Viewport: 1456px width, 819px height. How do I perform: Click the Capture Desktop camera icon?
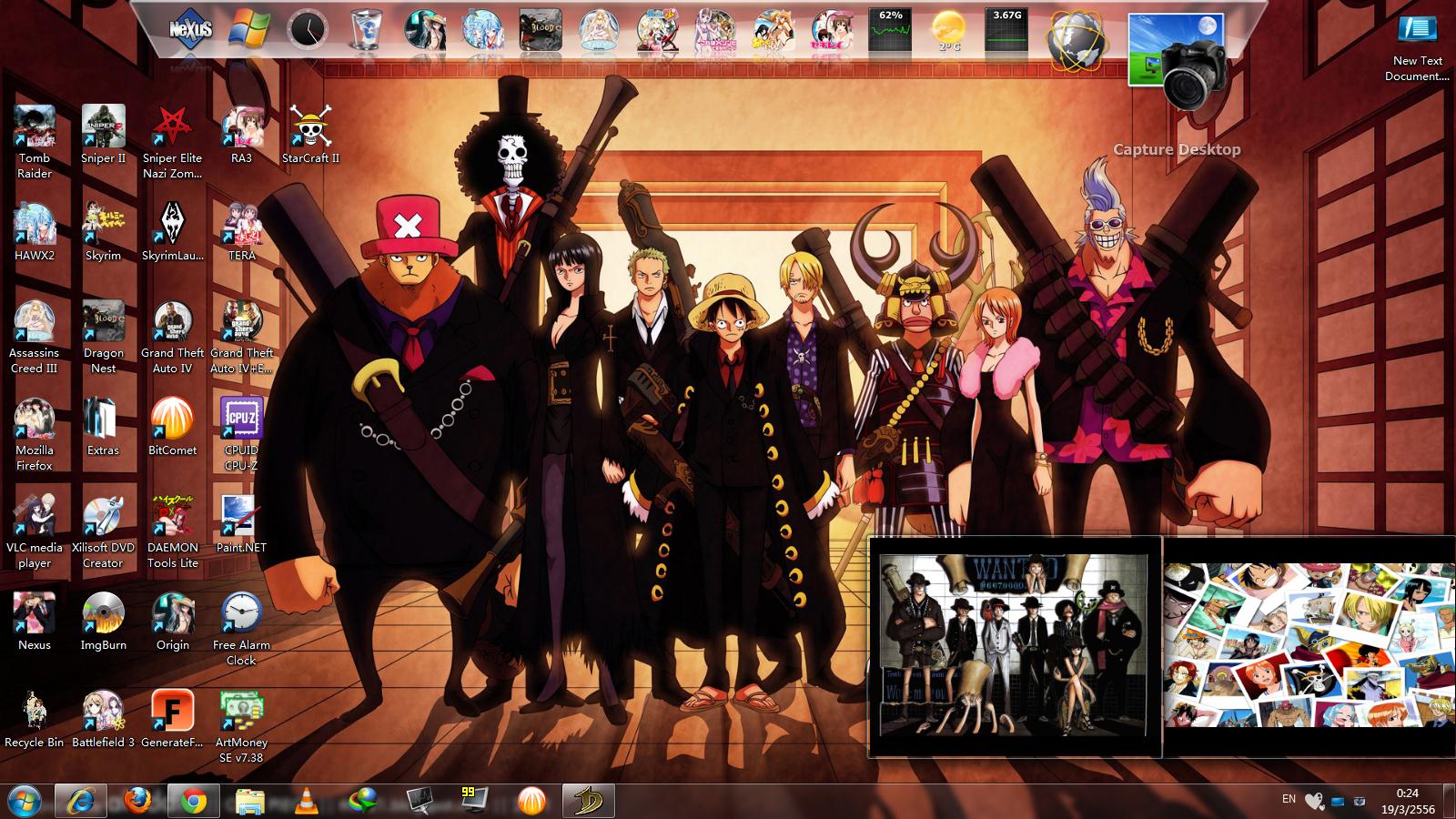tap(1178, 62)
